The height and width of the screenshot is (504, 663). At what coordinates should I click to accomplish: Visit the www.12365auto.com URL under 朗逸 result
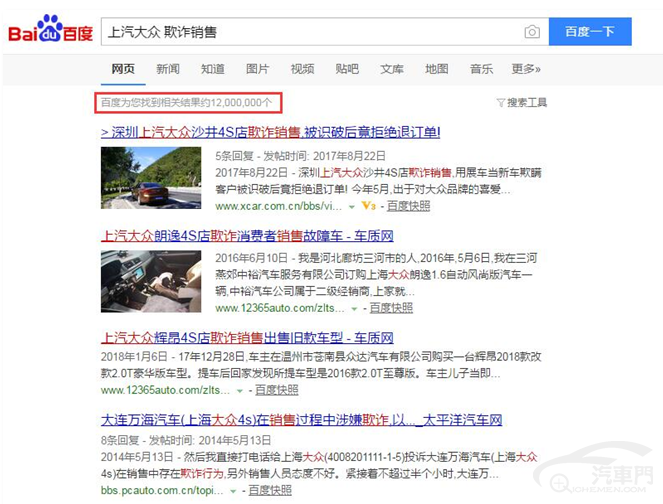click(x=279, y=308)
